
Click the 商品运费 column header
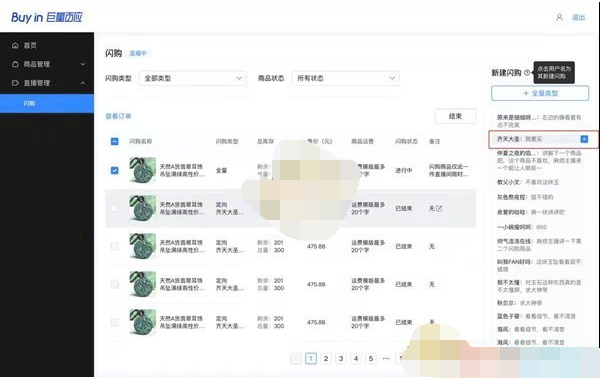362,142
